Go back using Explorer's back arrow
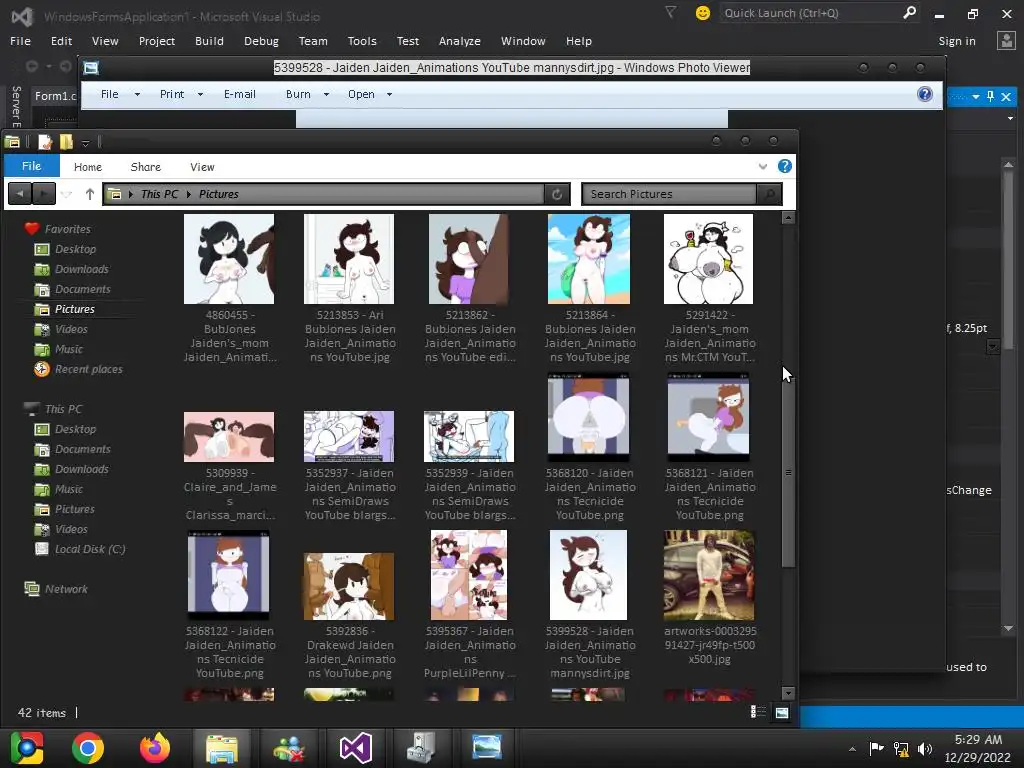Viewport: 1024px width, 768px height. click(x=20, y=194)
